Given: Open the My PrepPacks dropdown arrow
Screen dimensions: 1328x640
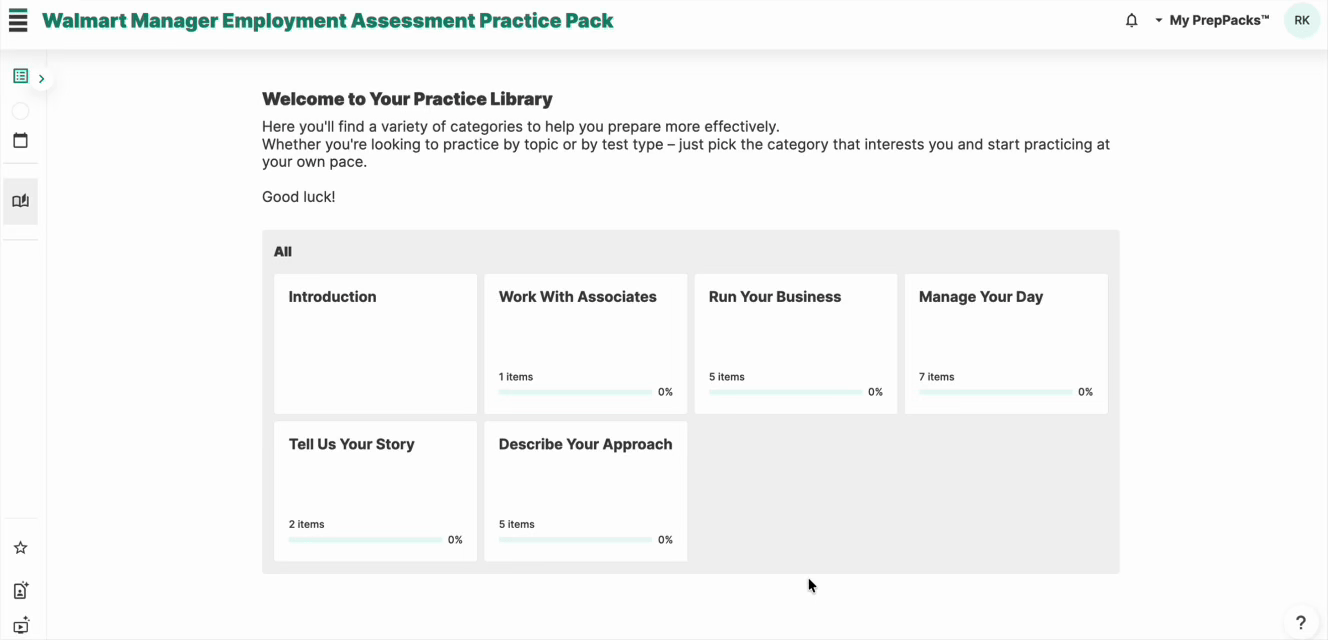Looking at the screenshot, I should (1158, 19).
